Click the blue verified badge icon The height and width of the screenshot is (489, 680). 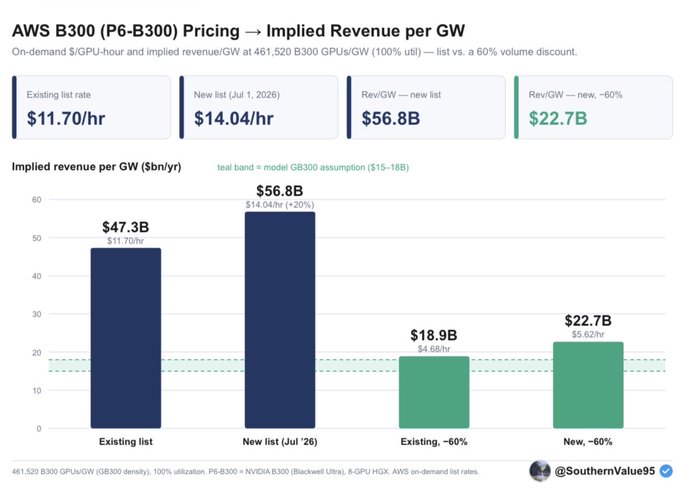(666, 471)
